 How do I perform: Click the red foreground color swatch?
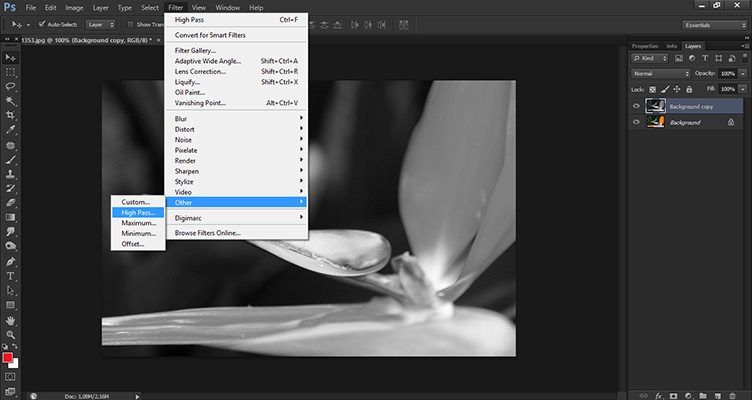(8, 357)
